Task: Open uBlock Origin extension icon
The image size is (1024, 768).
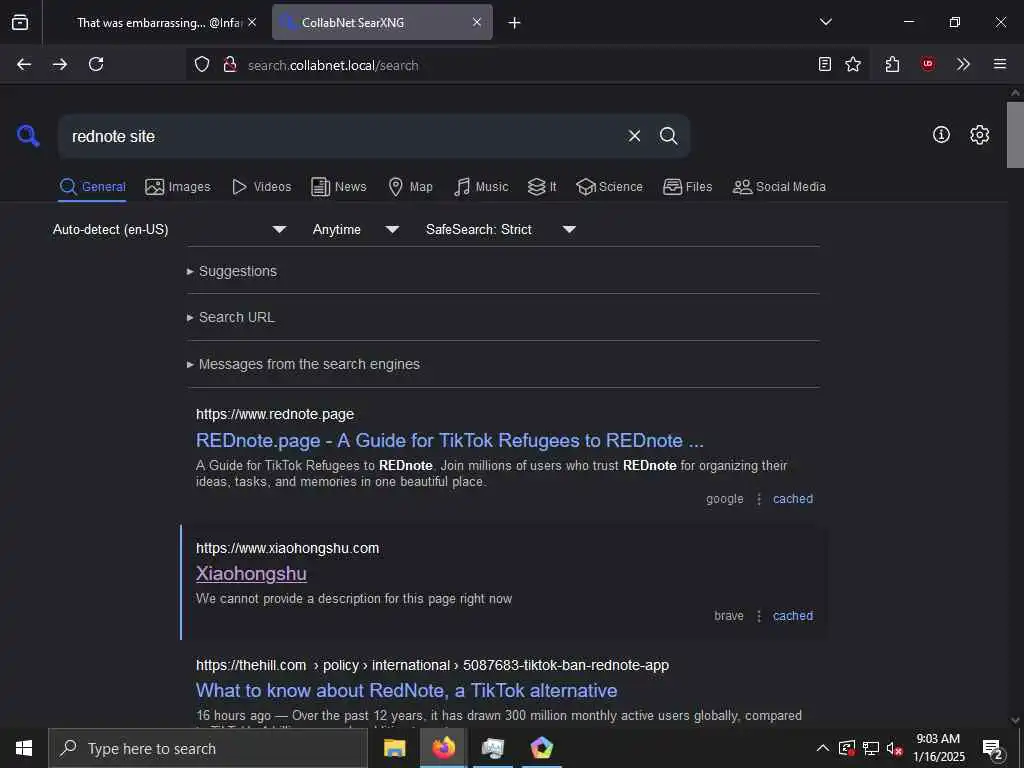Action: pyautogui.click(x=927, y=64)
